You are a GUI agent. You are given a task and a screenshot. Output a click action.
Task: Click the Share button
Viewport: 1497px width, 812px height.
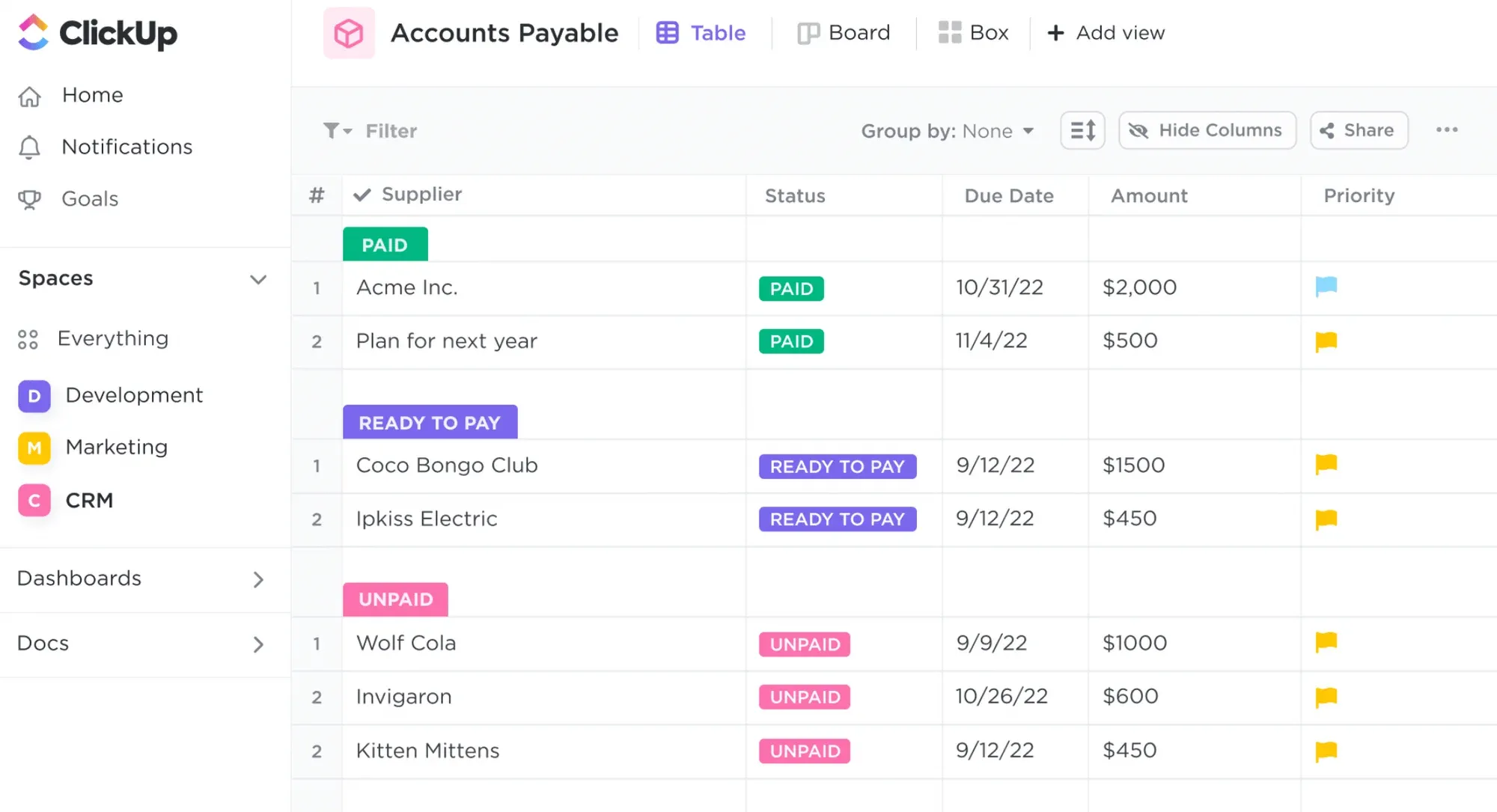1359,130
